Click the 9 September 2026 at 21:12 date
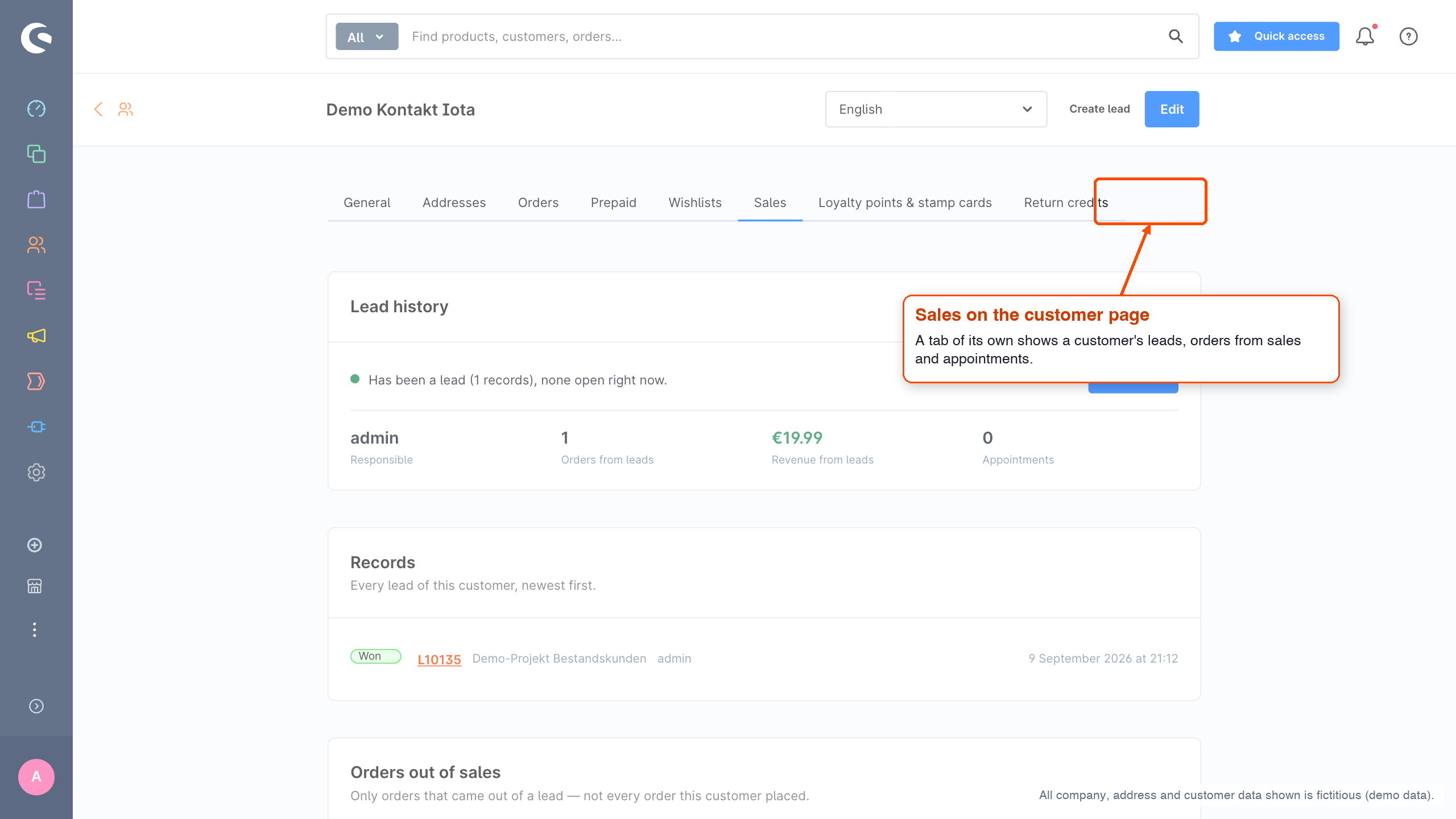Screen dimensions: 1456x819 point(1103,659)
